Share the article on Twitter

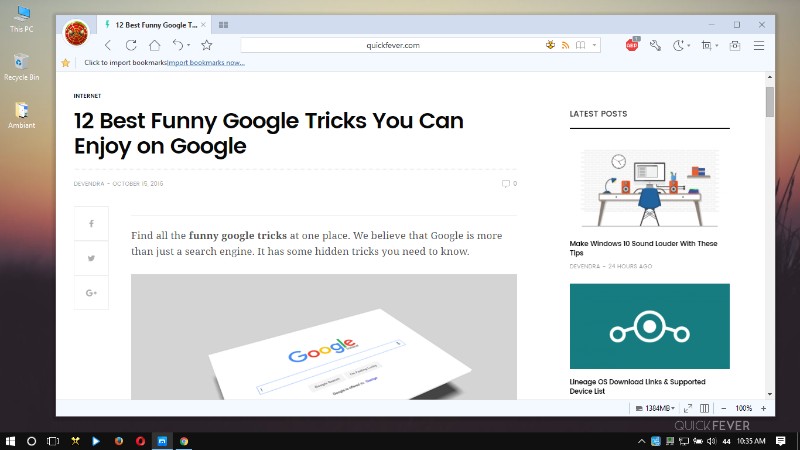point(91,258)
